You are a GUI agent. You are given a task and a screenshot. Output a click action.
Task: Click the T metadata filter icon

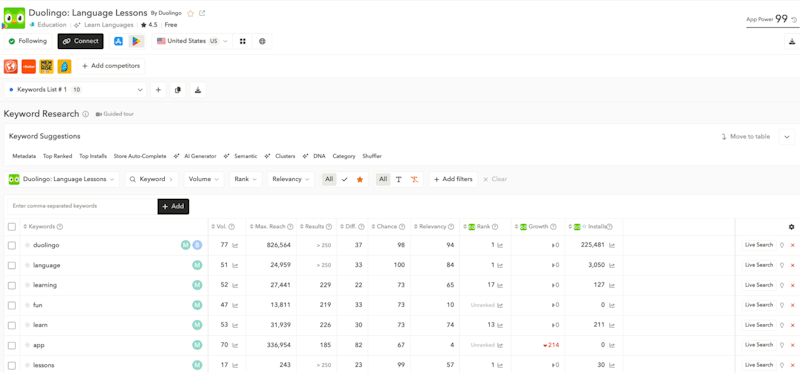(x=399, y=179)
